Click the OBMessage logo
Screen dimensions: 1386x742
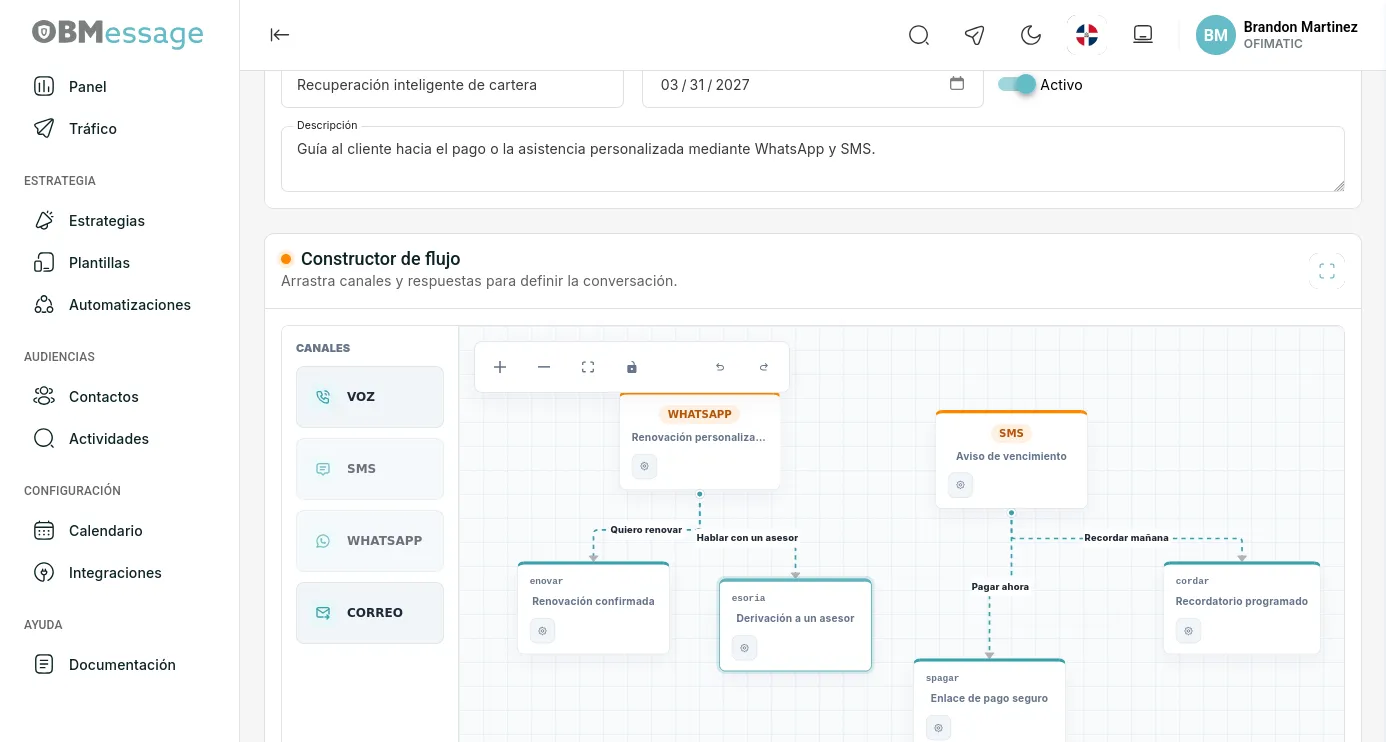pyautogui.click(x=117, y=34)
